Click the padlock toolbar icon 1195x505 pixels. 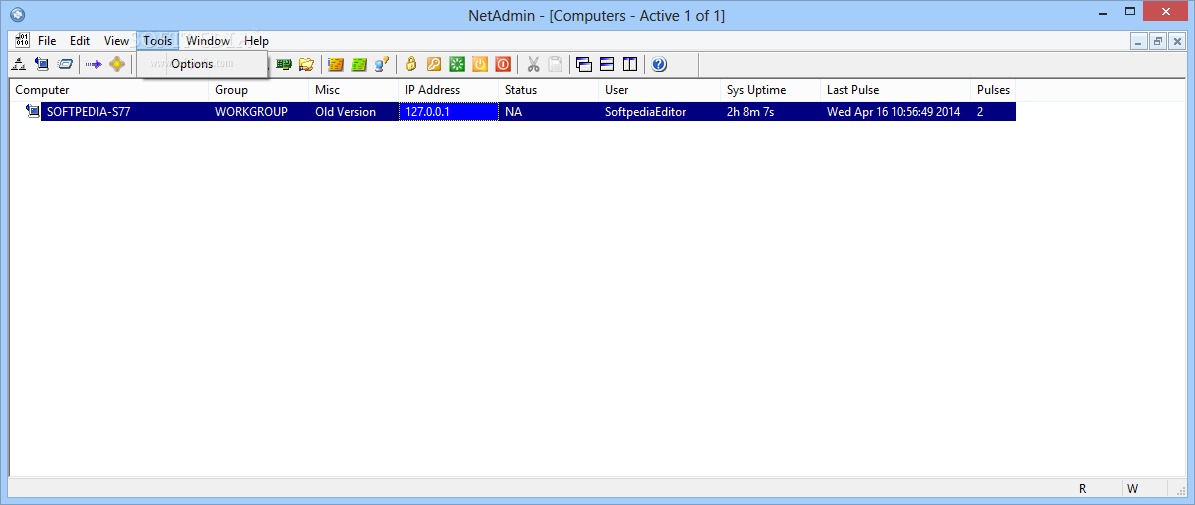pos(412,65)
